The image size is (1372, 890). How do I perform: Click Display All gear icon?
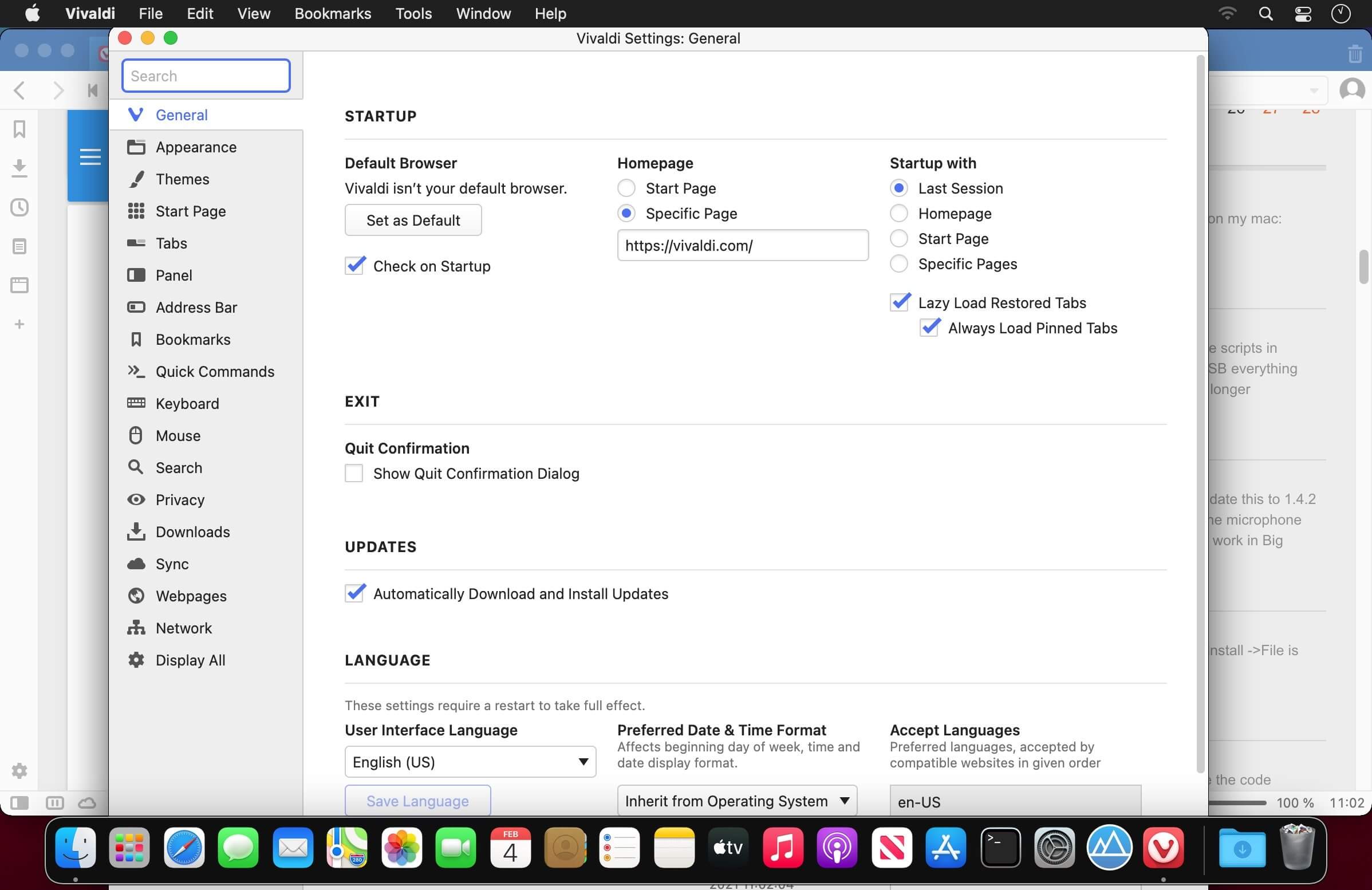tap(136, 660)
